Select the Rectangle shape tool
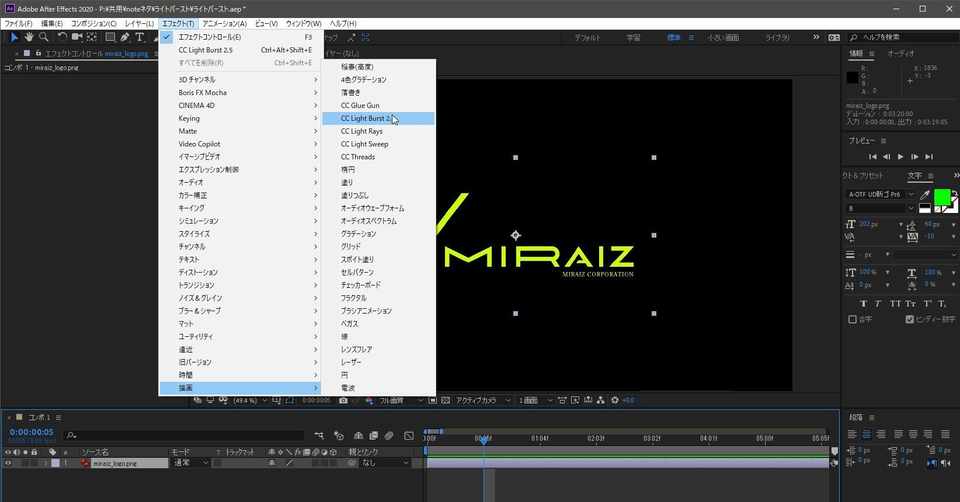The image size is (960, 502). 110,37
